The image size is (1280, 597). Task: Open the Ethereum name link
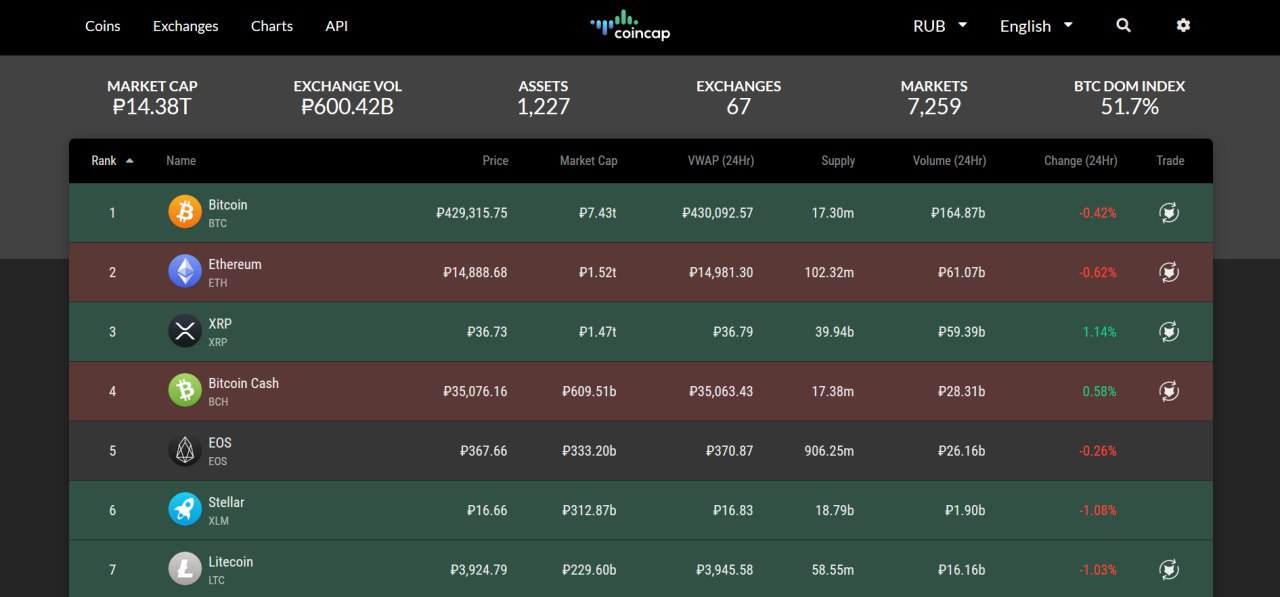coord(235,264)
